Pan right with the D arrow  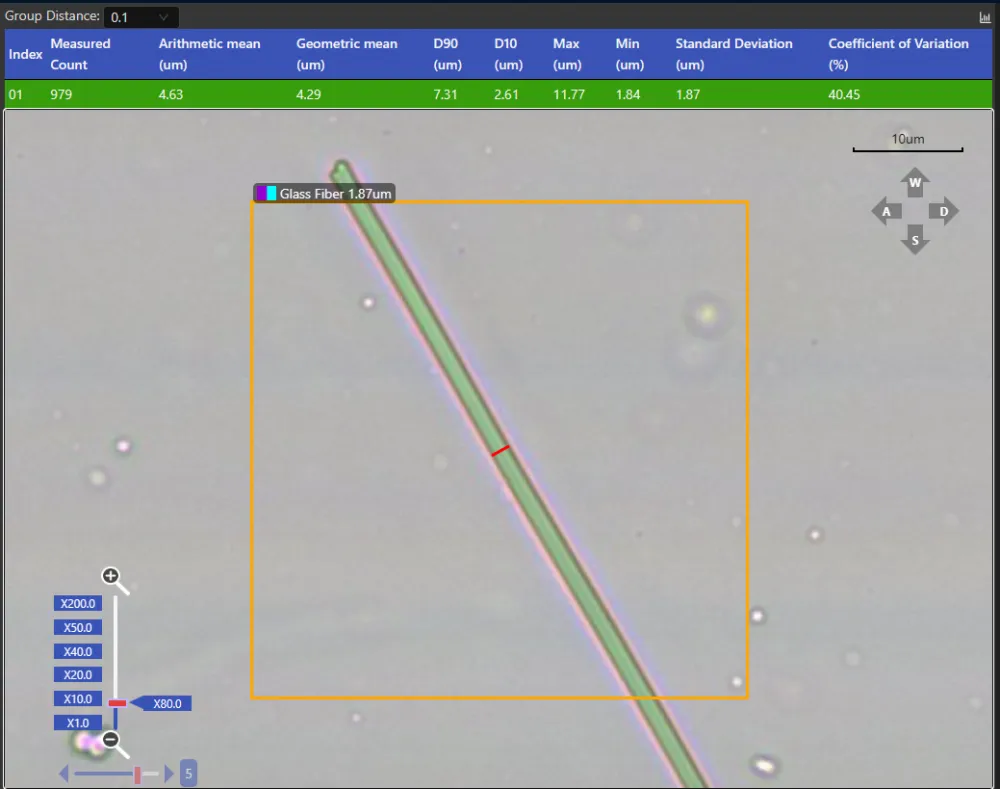click(943, 212)
